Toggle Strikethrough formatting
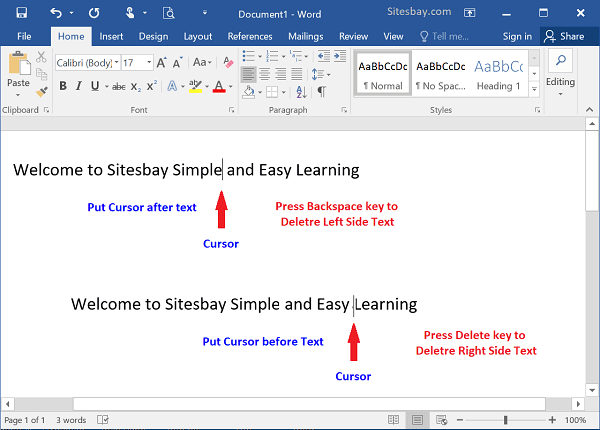This screenshot has width=600, height=430. [119, 87]
